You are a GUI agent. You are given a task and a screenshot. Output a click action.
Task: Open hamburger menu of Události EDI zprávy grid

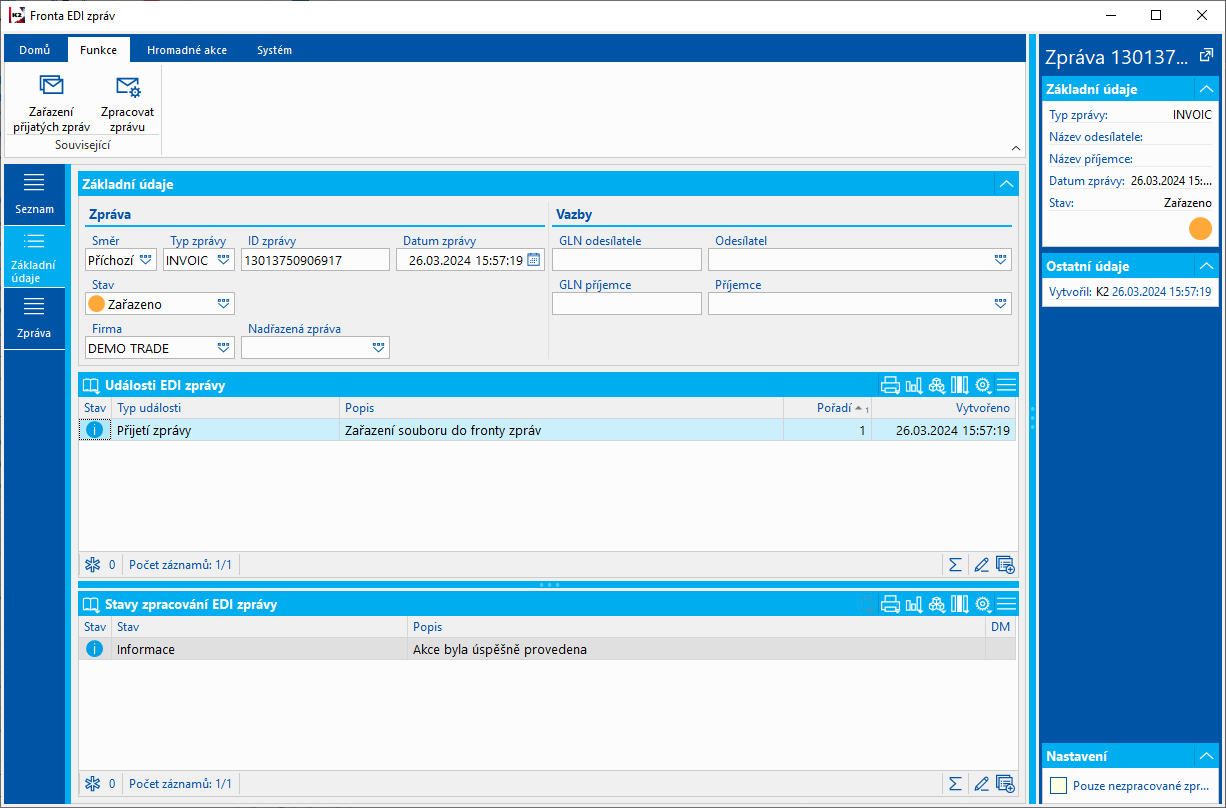coord(1006,385)
